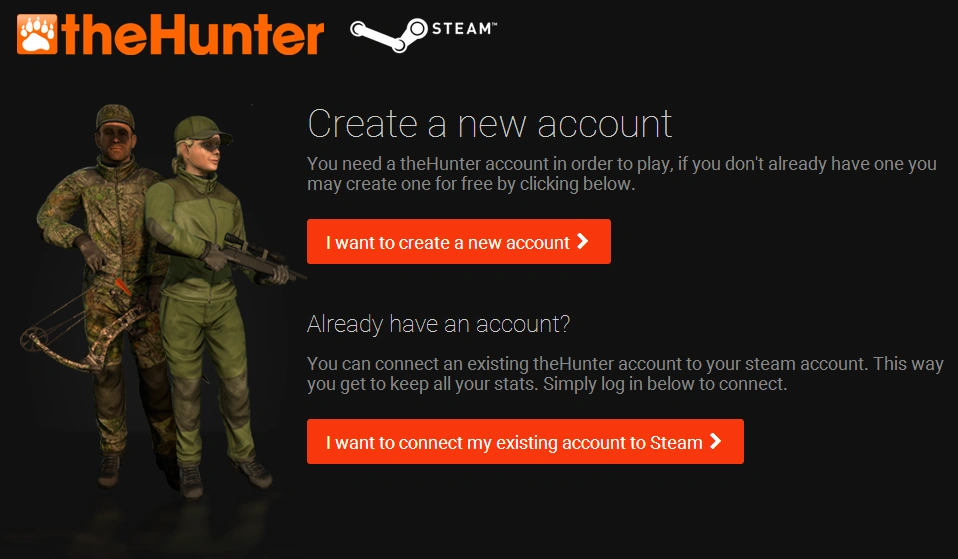Image resolution: width=958 pixels, height=559 pixels.
Task: Click the Steam pipe-and-valve logo icon
Action: coord(389,34)
